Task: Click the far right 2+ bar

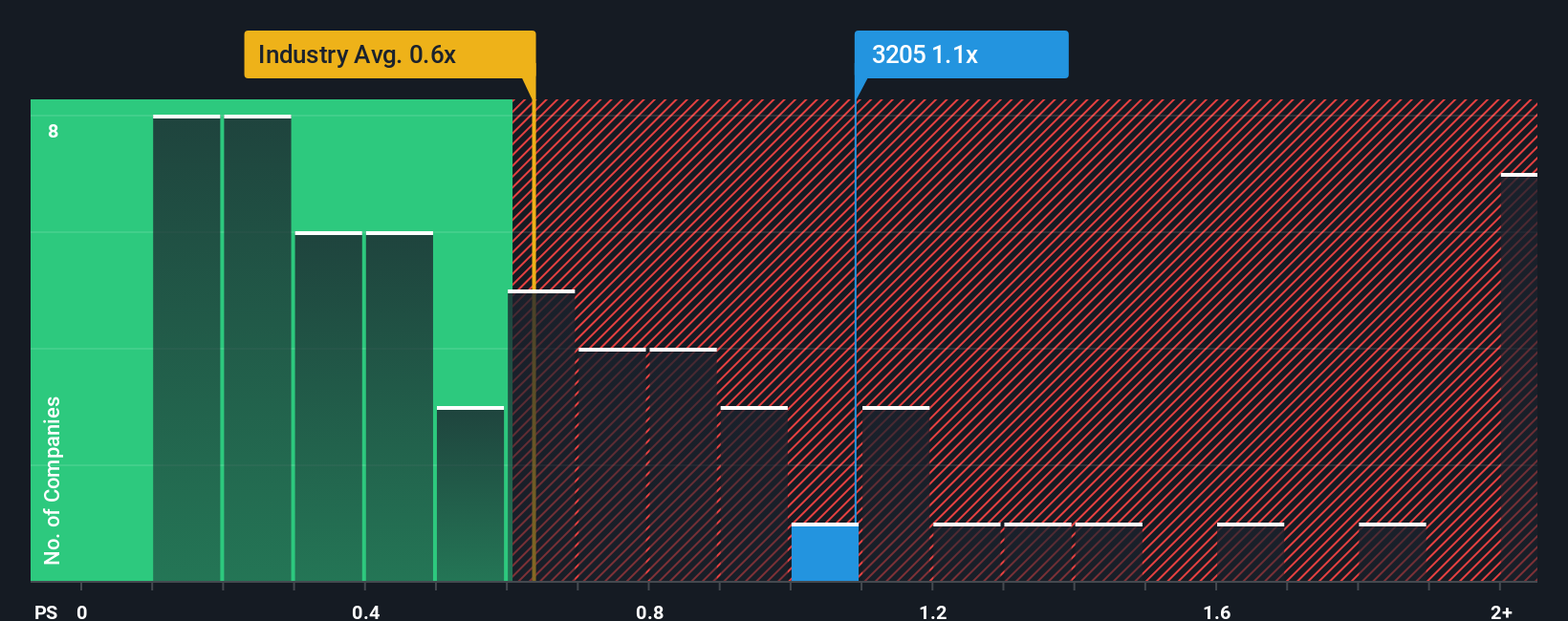Action: coord(1519,377)
